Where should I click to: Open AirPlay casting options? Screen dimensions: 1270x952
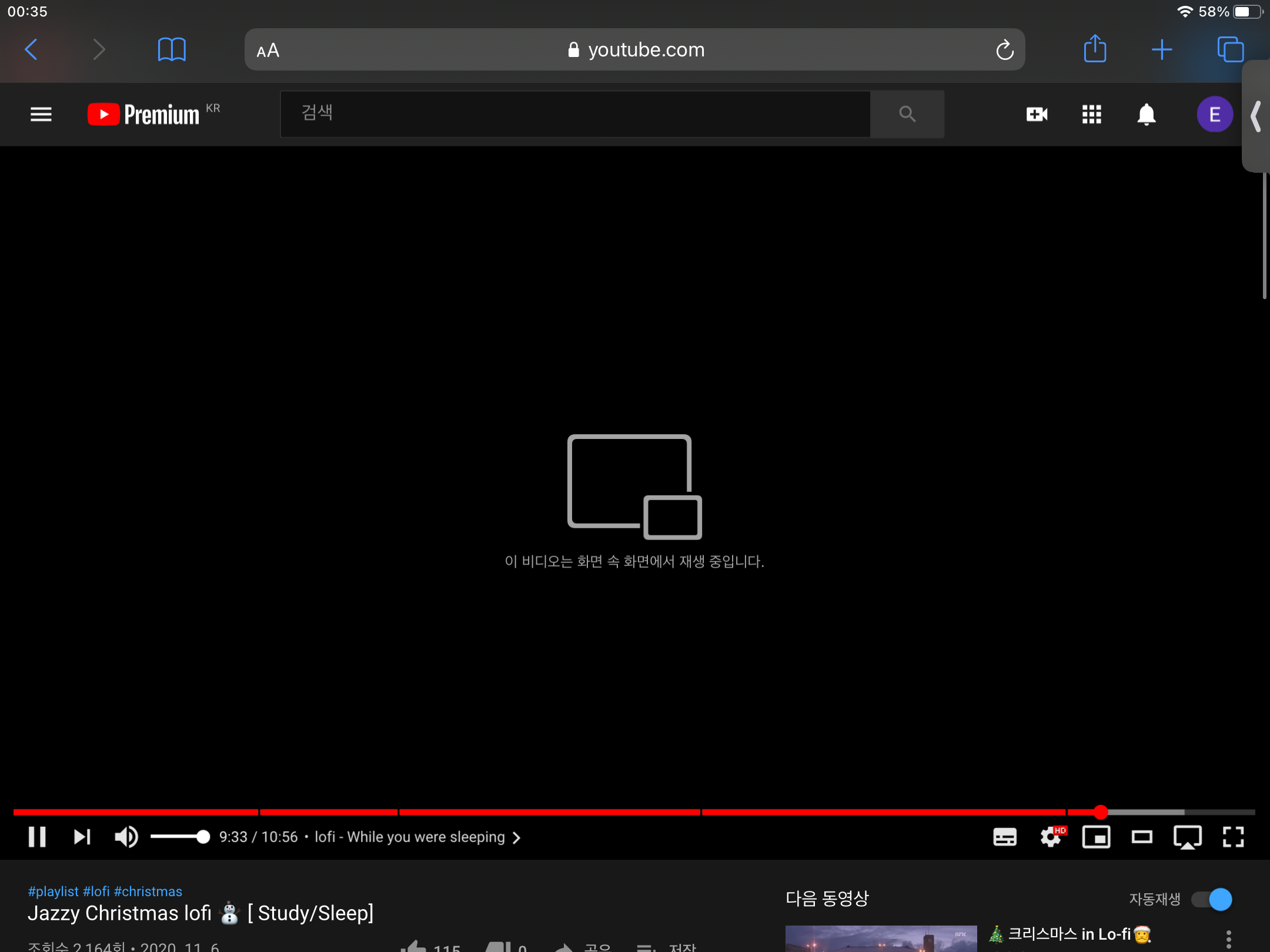coord(1187,837)
